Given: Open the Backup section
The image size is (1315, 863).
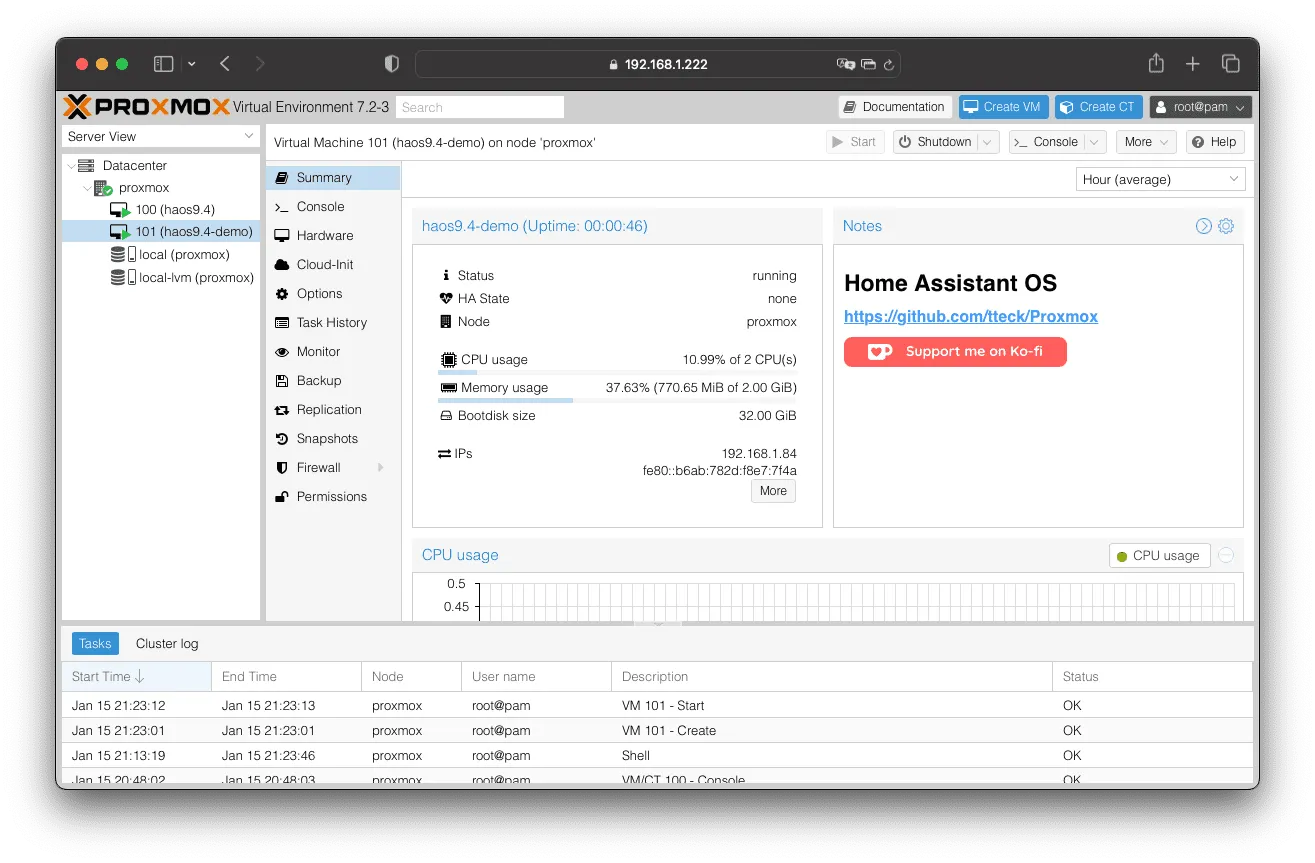Looking at the screenshot, I should click(x=332, y=381).
